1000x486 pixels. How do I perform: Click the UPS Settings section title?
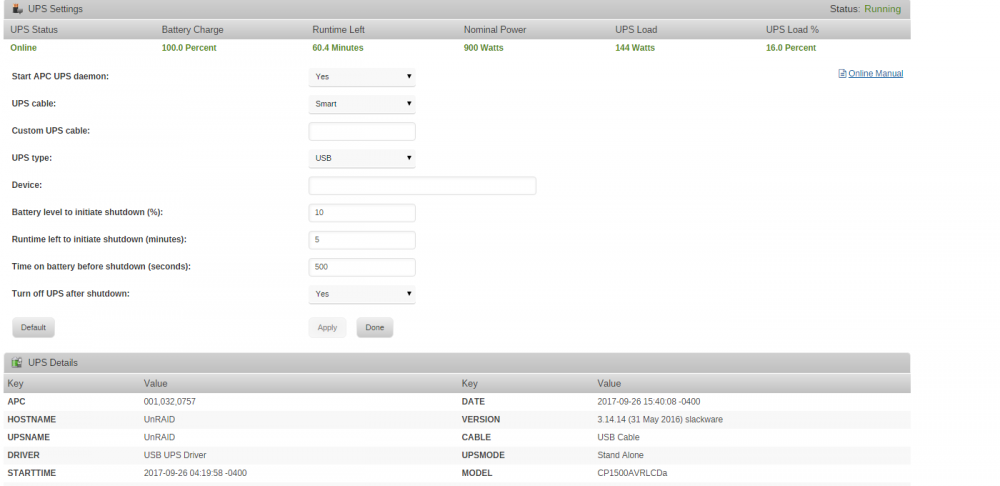pos(55,9)
